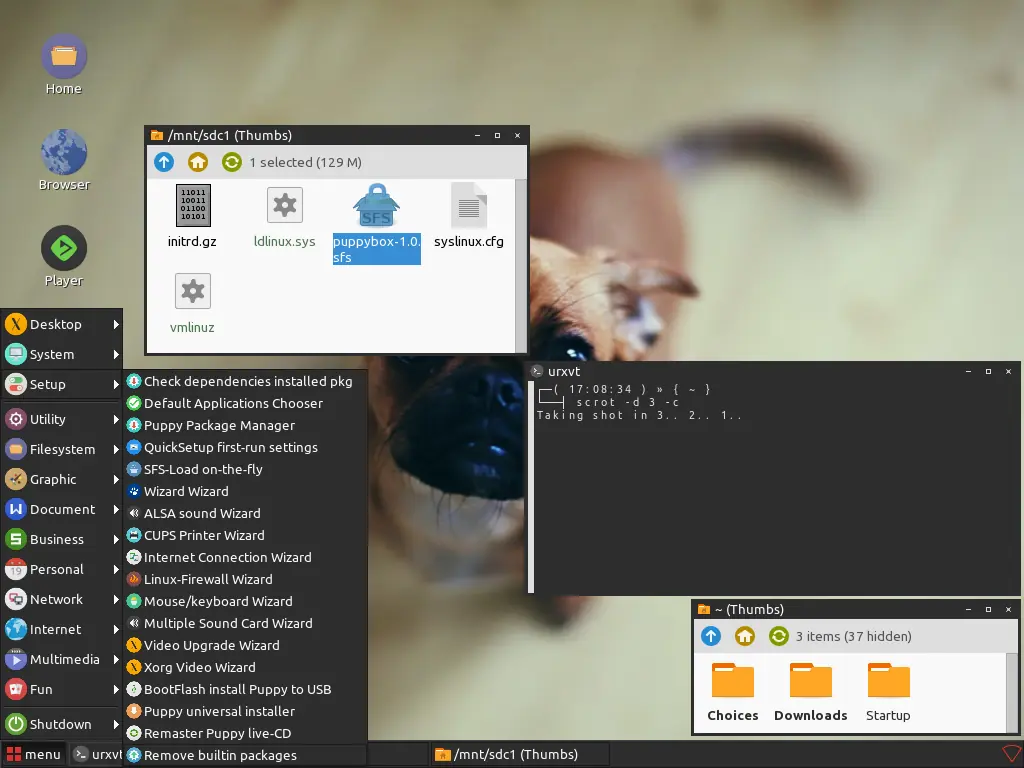This screenshot has height=768, width=1024.
Task: Maximize the urxvt terminal window
Action: click(x=988, y=372)
